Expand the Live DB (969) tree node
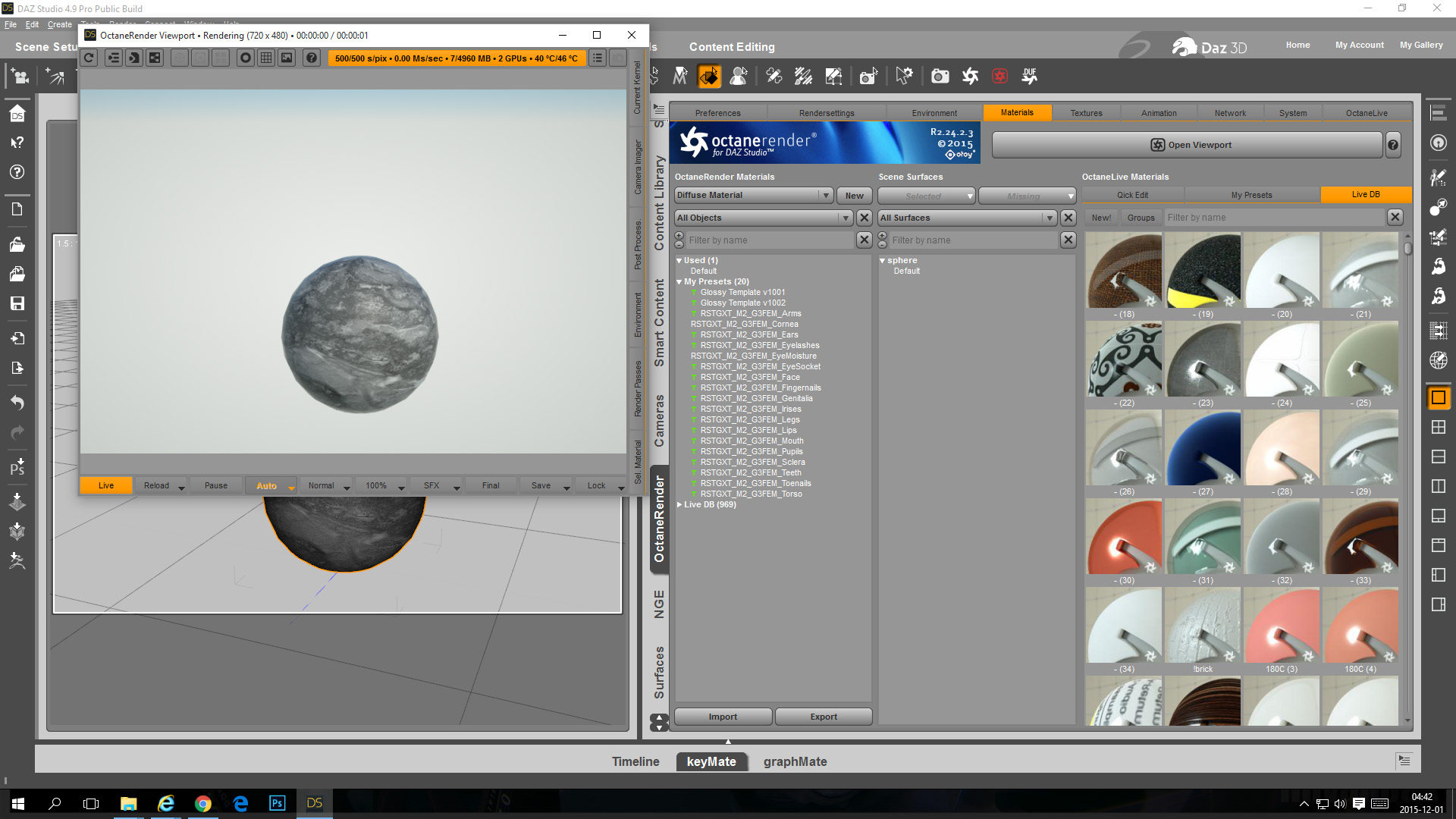 point(679,504)
